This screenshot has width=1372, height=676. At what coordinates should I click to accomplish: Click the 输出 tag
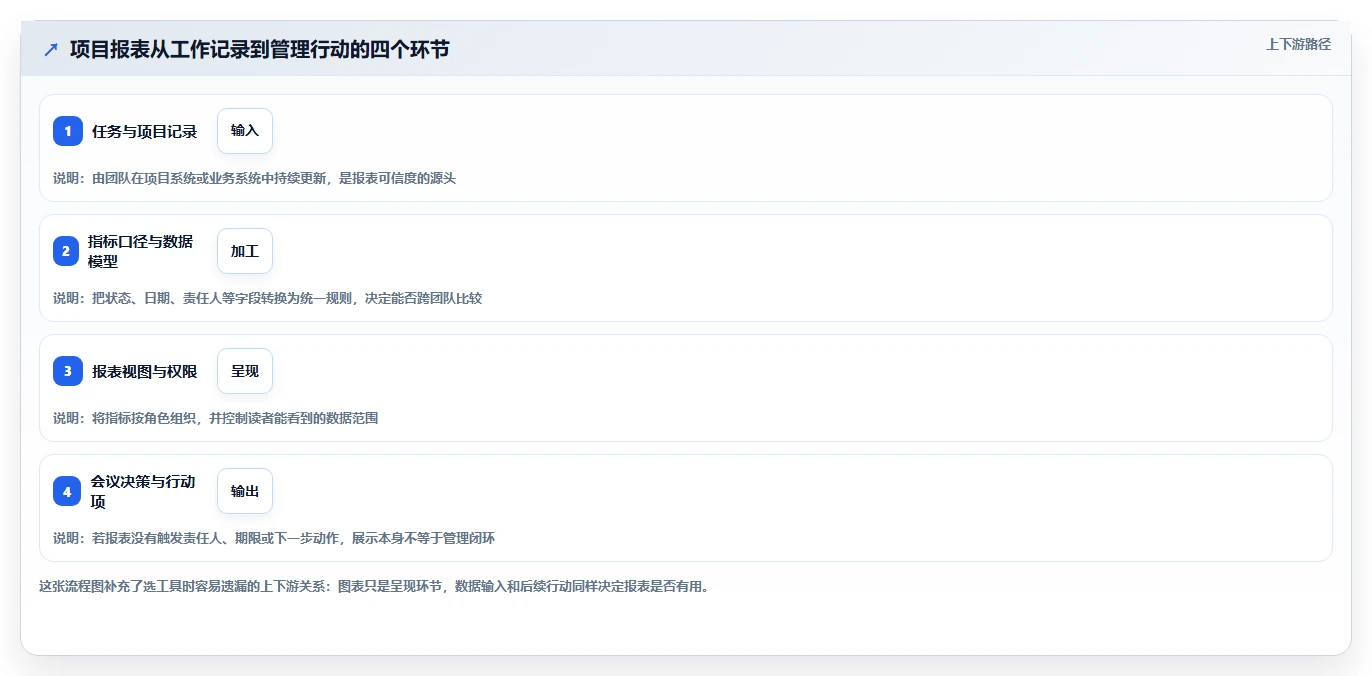coord(245,491)
